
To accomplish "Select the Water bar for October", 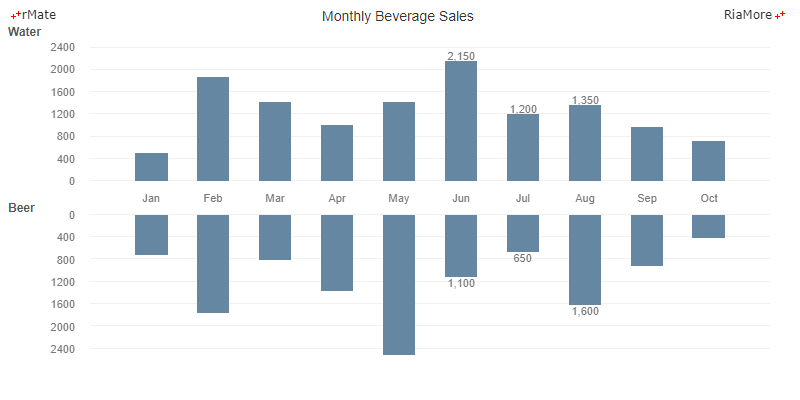I will (x=708, y=161).
